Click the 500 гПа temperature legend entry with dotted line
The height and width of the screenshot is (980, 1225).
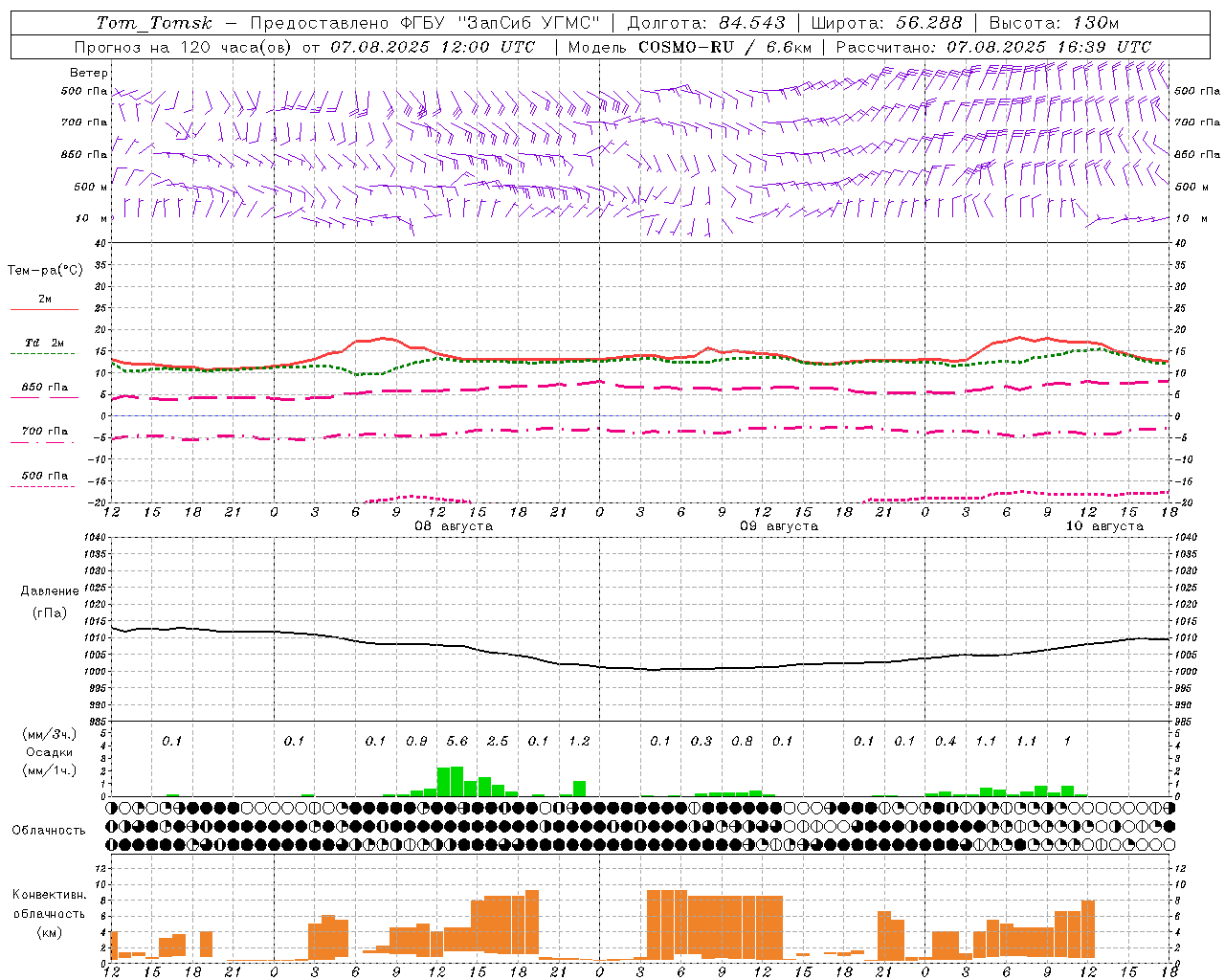coord(45,476)
